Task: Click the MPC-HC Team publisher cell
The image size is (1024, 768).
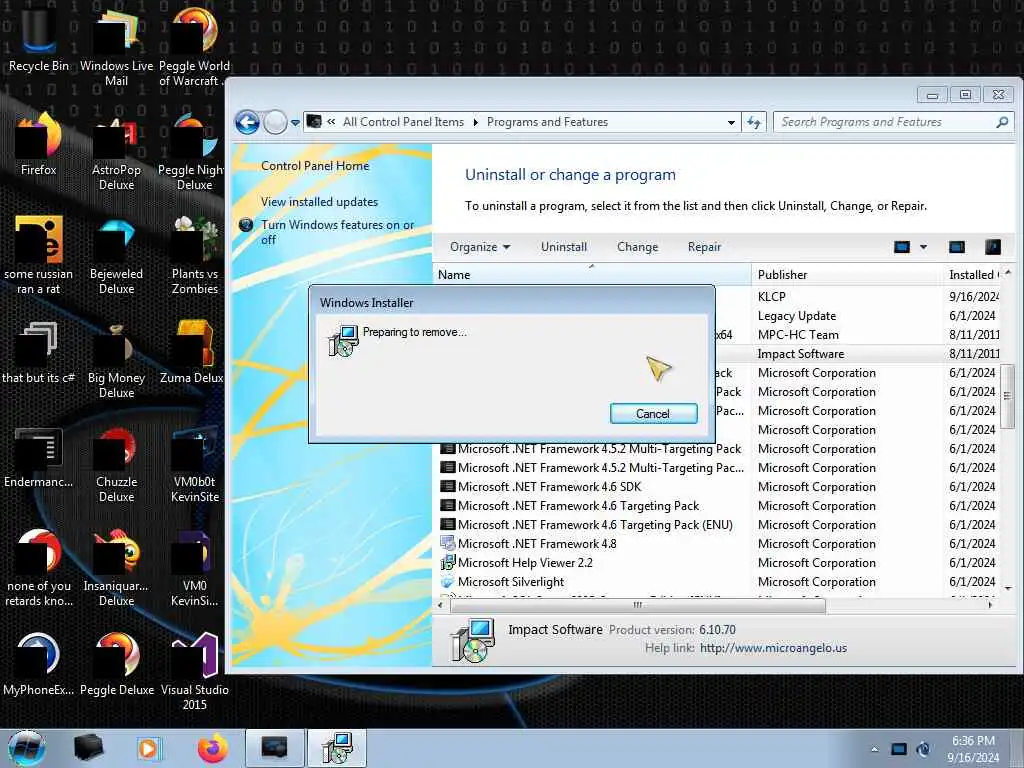Action: pos(798,335)
